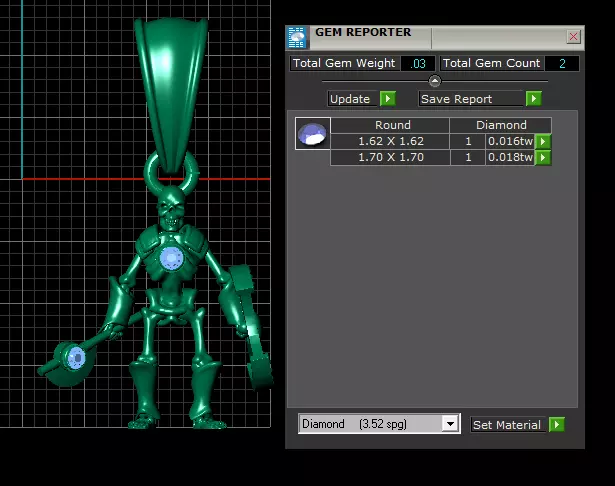Click the Update label button
The width and height of the screenshot is (615, 486).
point(353,99)
